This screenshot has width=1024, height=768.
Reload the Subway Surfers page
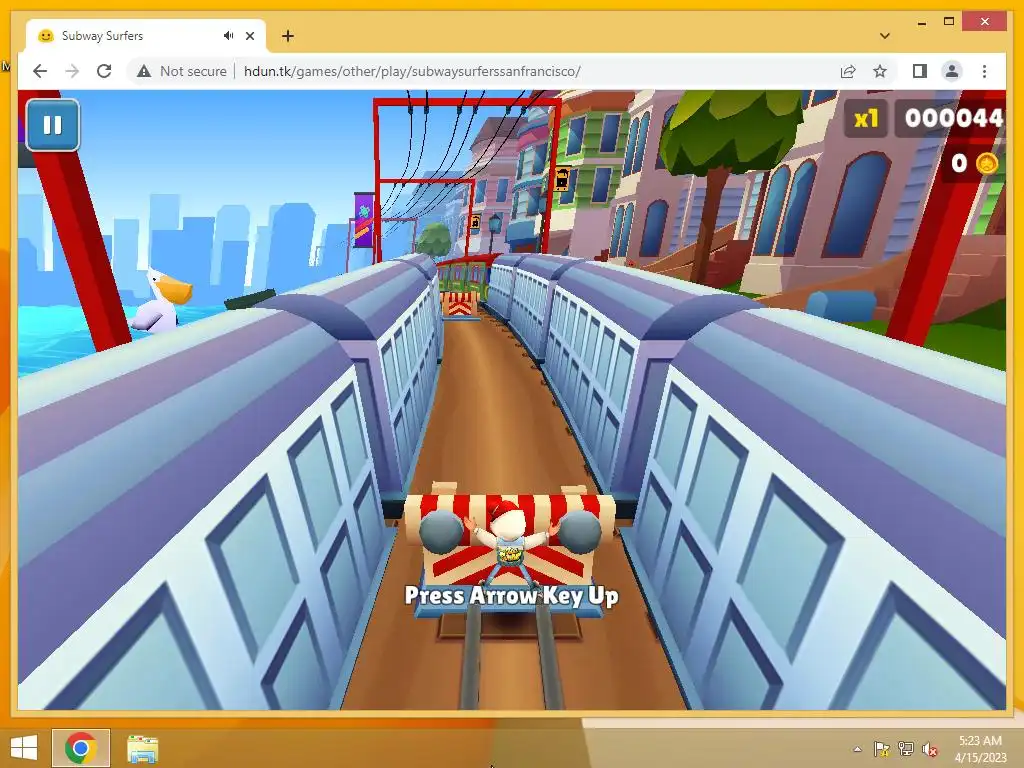click(104, 71)
